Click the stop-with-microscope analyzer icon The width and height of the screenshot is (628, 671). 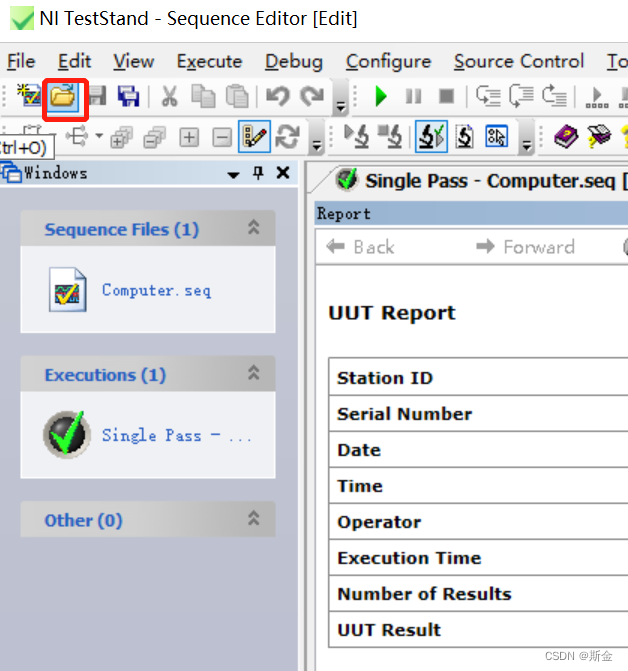[390, 137]
